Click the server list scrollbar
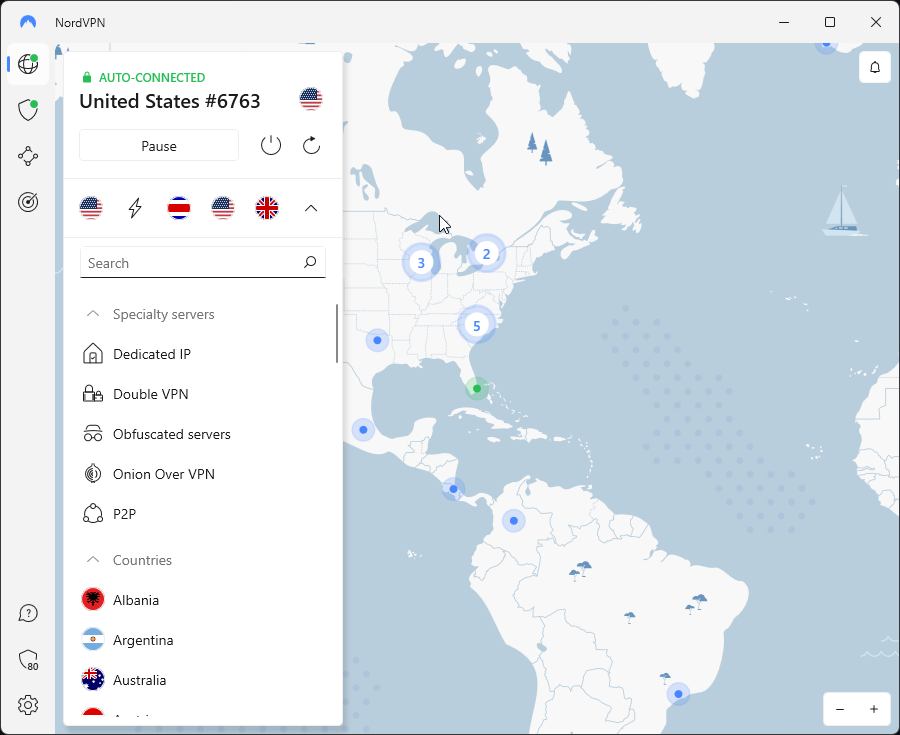The image size is (900, 735). pyautogui.click(x=337, y=333)
